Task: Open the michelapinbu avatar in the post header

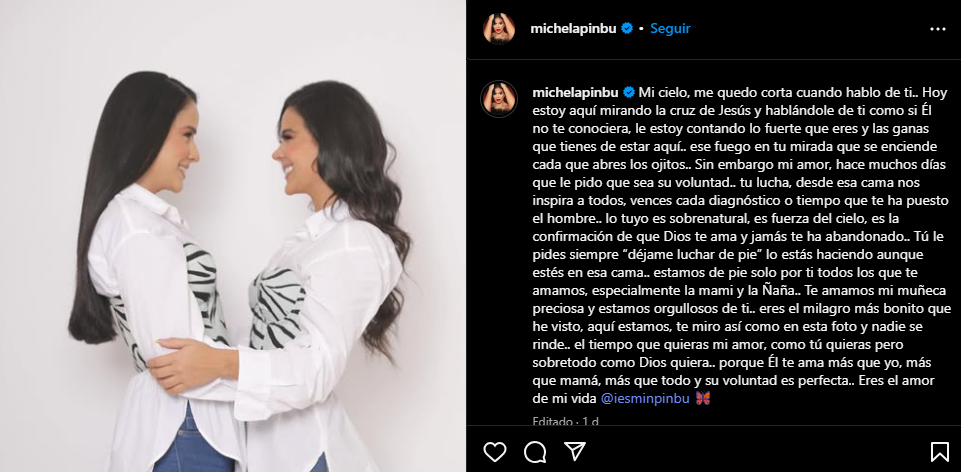Action: pyautogui.click(x=499, y=29)
